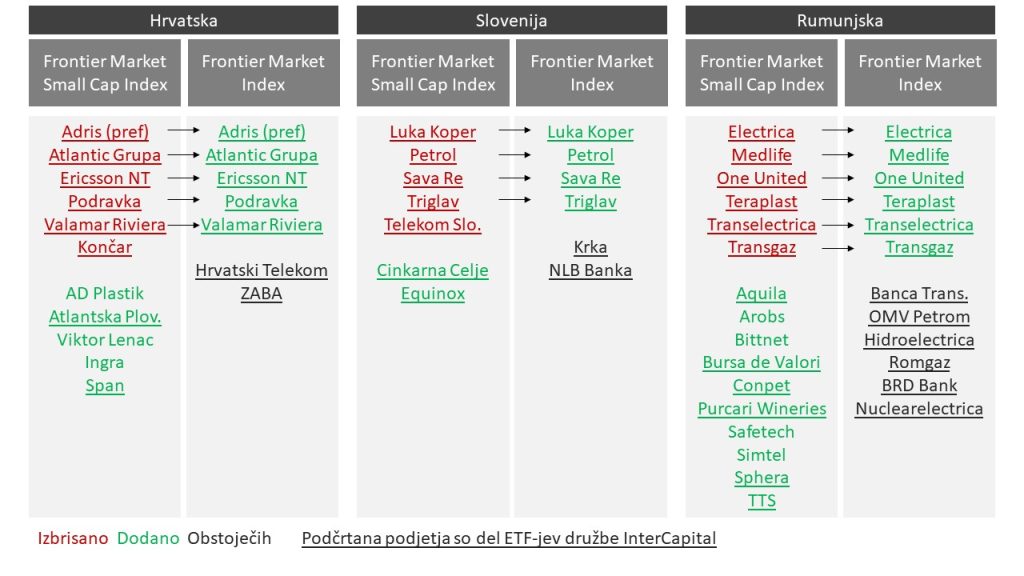Select the NLB Banka entry

(590, 270)
